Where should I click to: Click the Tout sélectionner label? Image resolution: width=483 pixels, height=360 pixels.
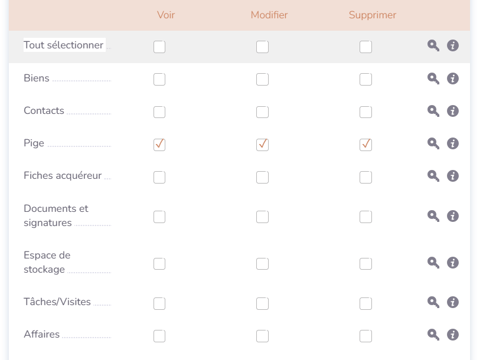click(63, 45)
